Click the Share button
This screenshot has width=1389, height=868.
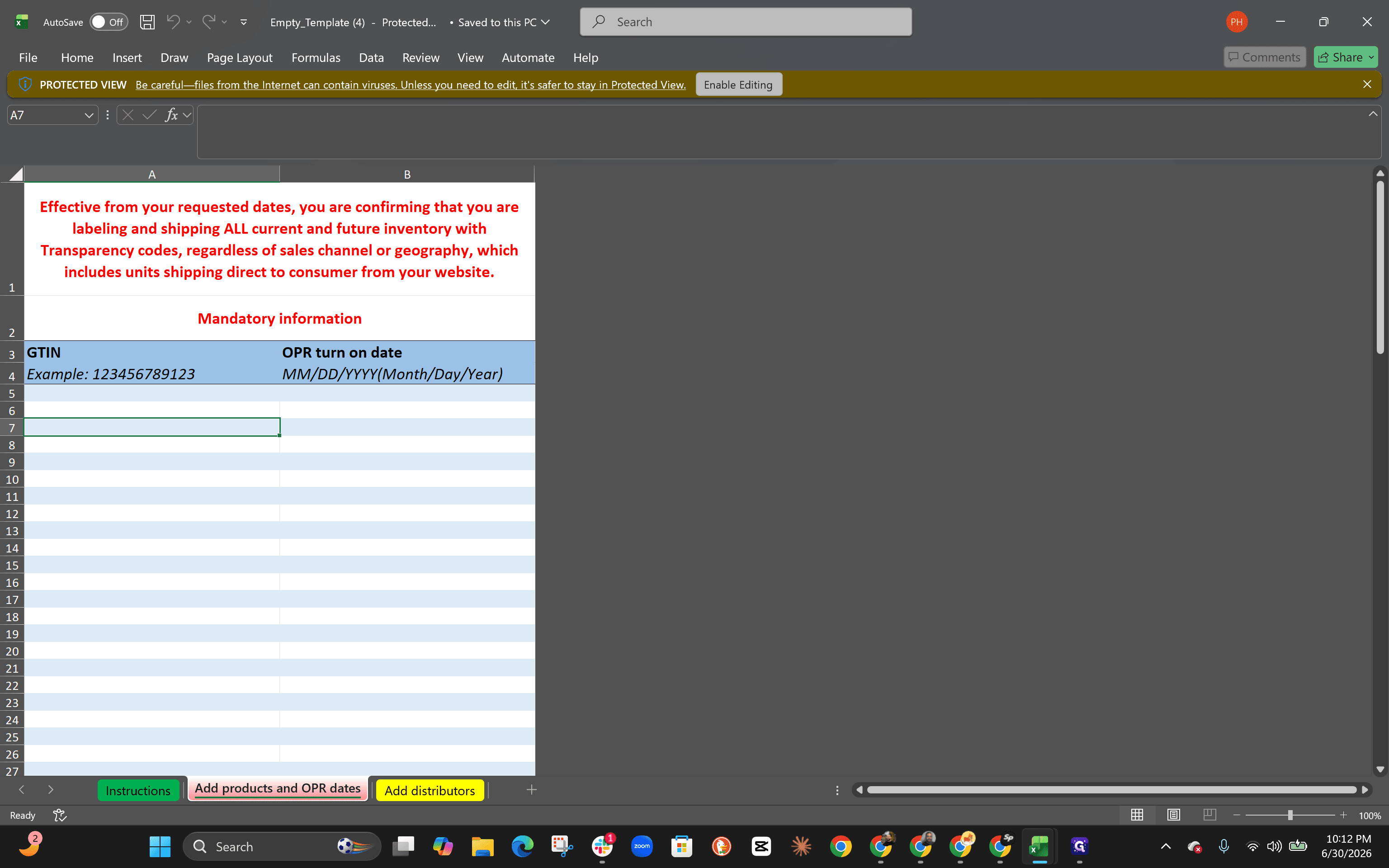pos(1346,57)
